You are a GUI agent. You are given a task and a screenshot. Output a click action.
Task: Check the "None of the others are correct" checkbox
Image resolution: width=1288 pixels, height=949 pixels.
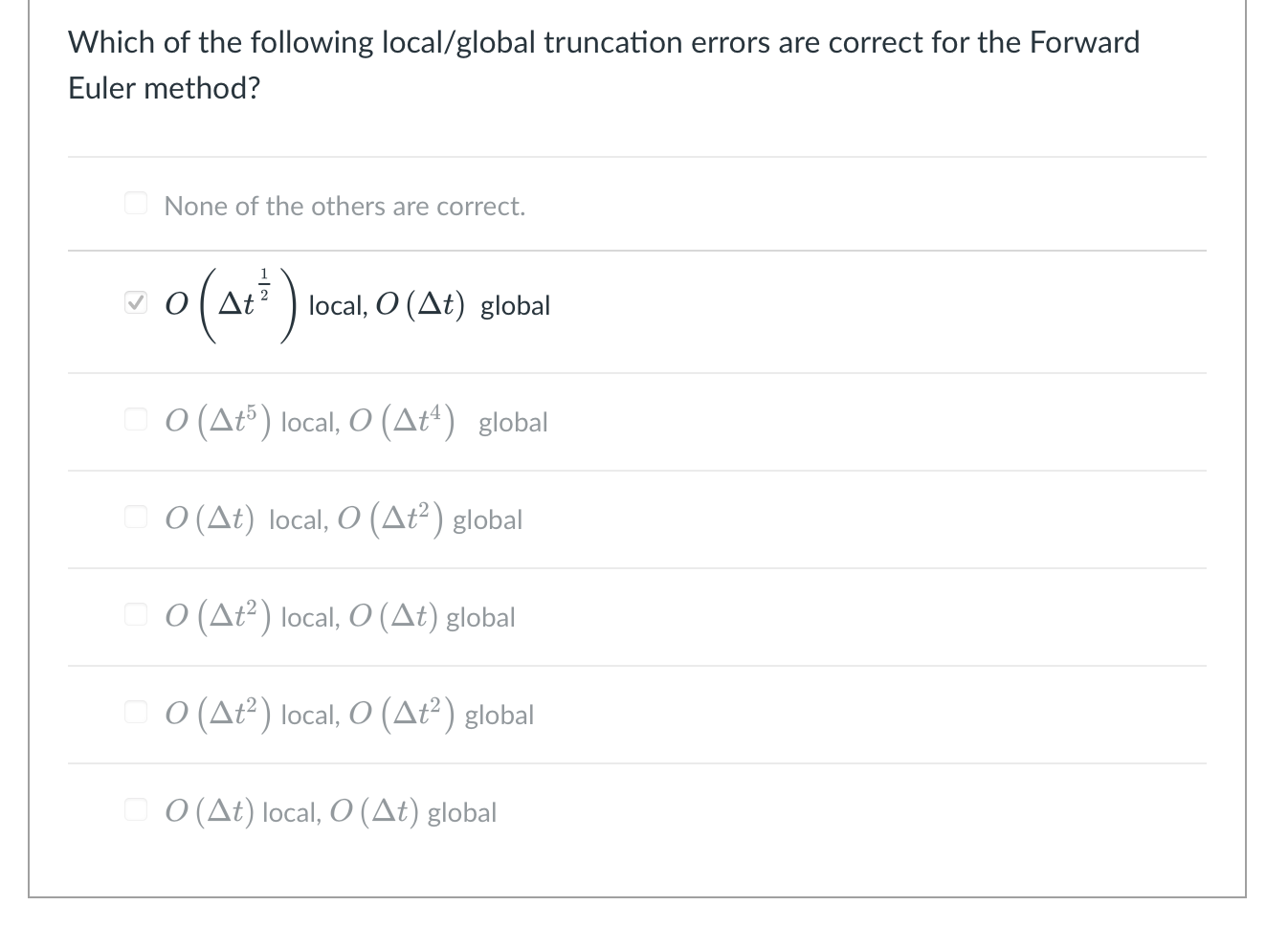(136, 202)
